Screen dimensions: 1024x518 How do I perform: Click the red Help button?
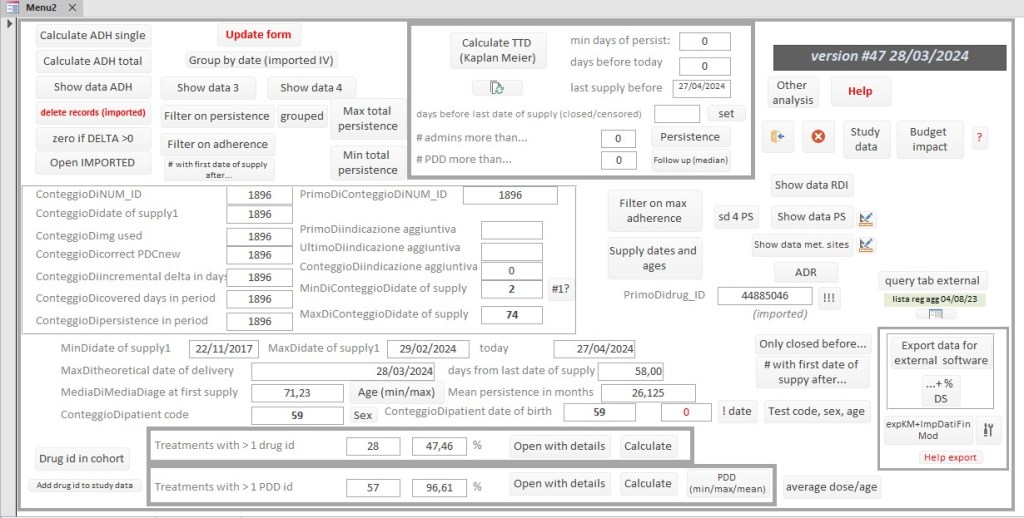coord(860,91)
